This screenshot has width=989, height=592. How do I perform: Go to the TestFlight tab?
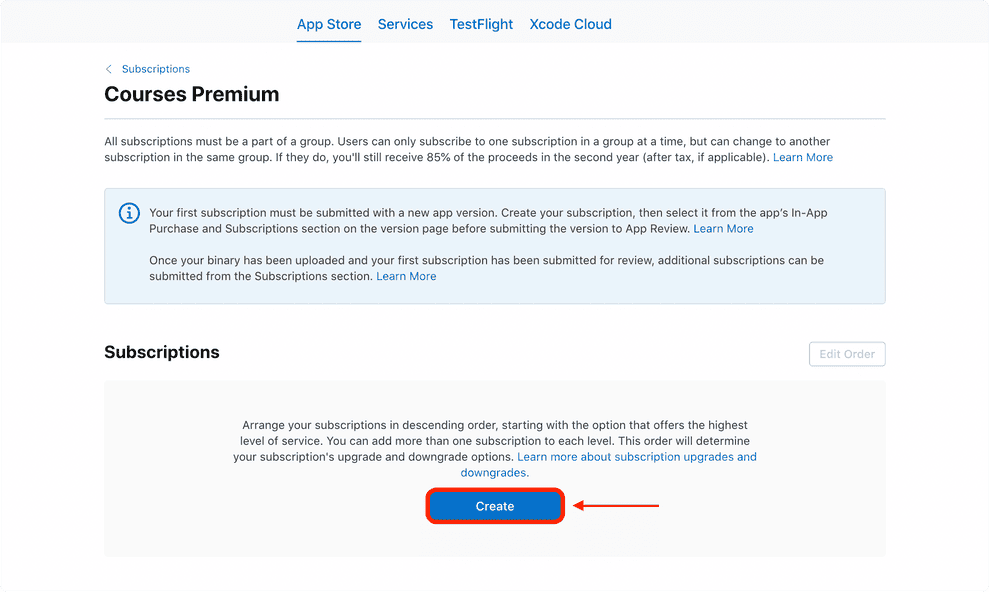[481, 24]
